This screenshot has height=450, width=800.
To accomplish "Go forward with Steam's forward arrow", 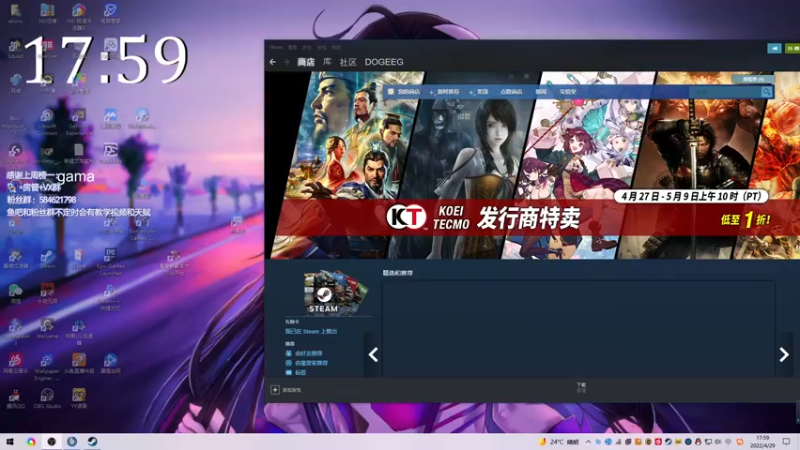I will click(286, 62).
